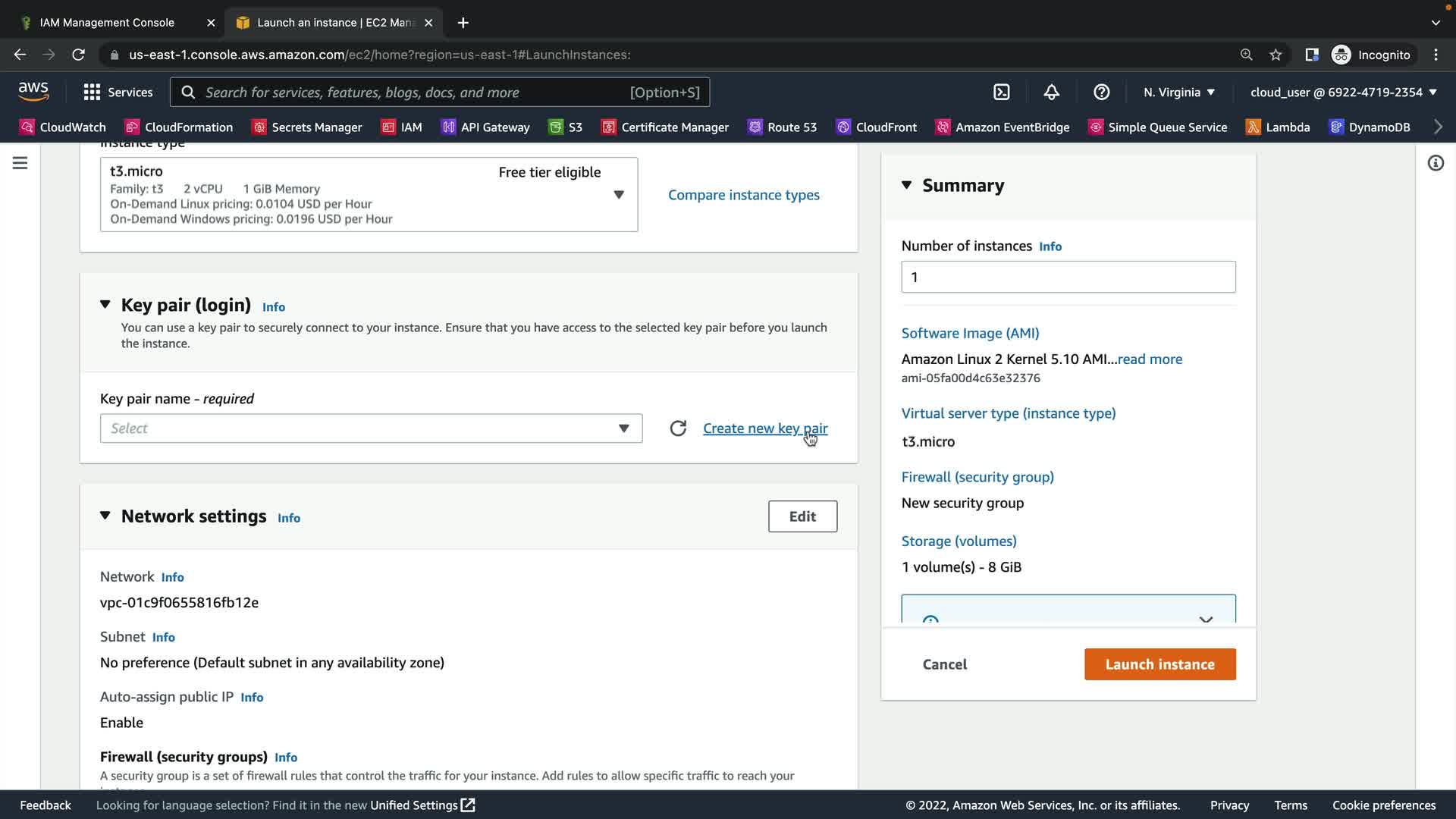The height and width of the screenshot is (819, 1456).
Task: Click the Launch instance button
Action: tap(1159, 664)
